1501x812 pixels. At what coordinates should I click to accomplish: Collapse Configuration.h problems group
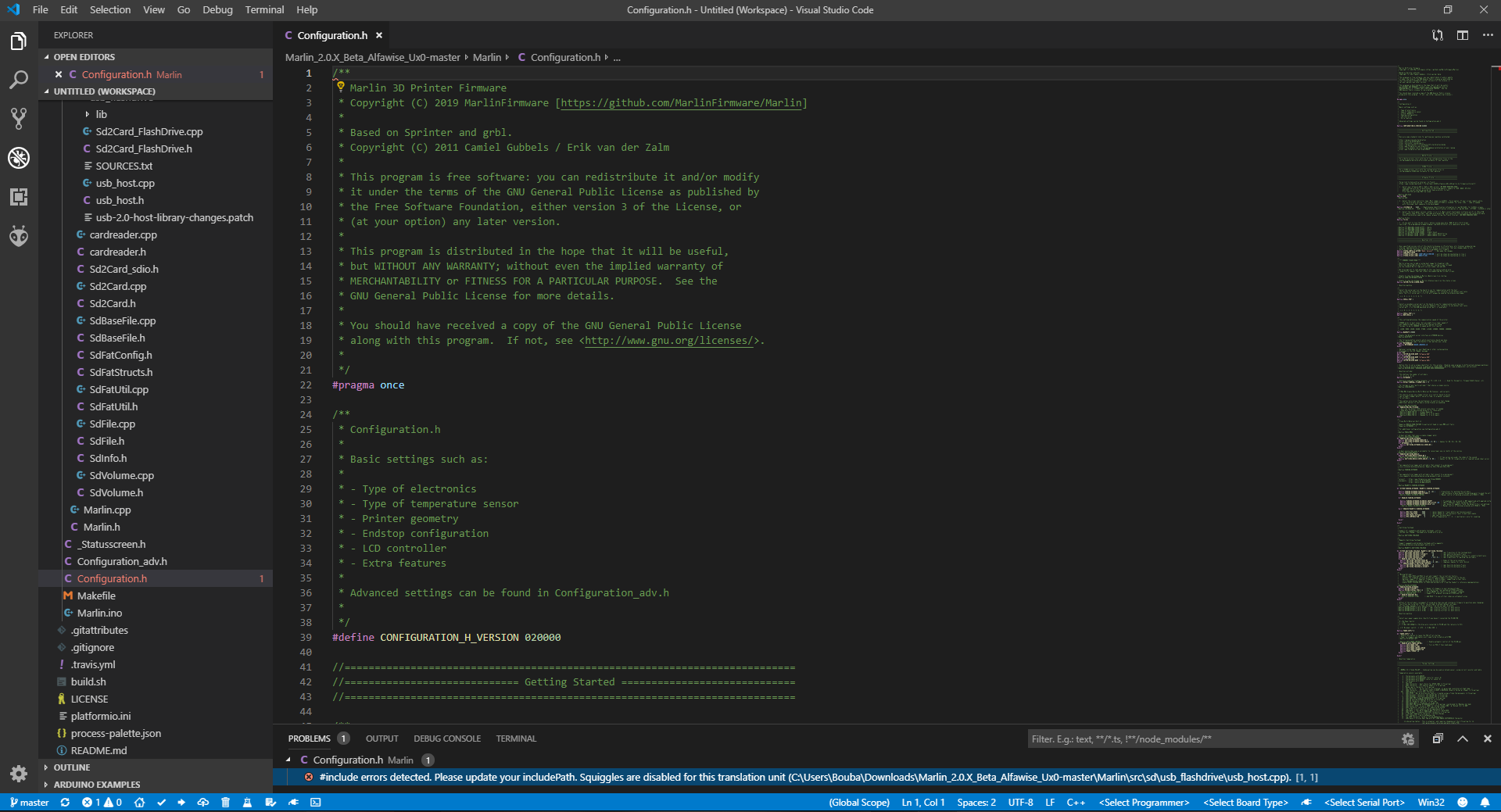(x=288, y=760)
